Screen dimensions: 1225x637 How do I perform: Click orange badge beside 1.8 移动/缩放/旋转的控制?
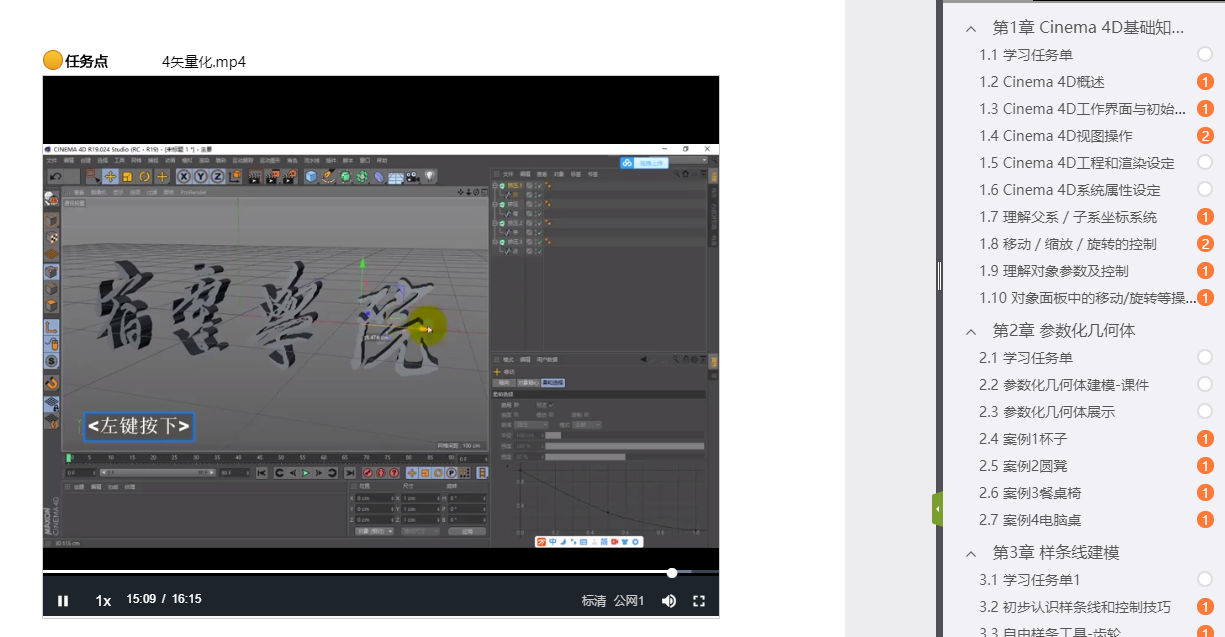[1205, 244]
